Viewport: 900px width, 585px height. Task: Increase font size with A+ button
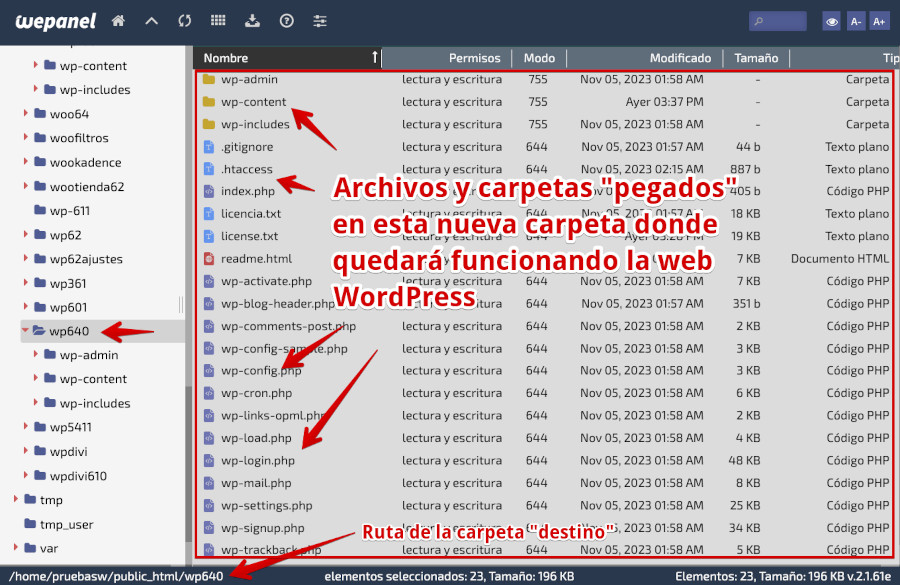coord(879,22)
